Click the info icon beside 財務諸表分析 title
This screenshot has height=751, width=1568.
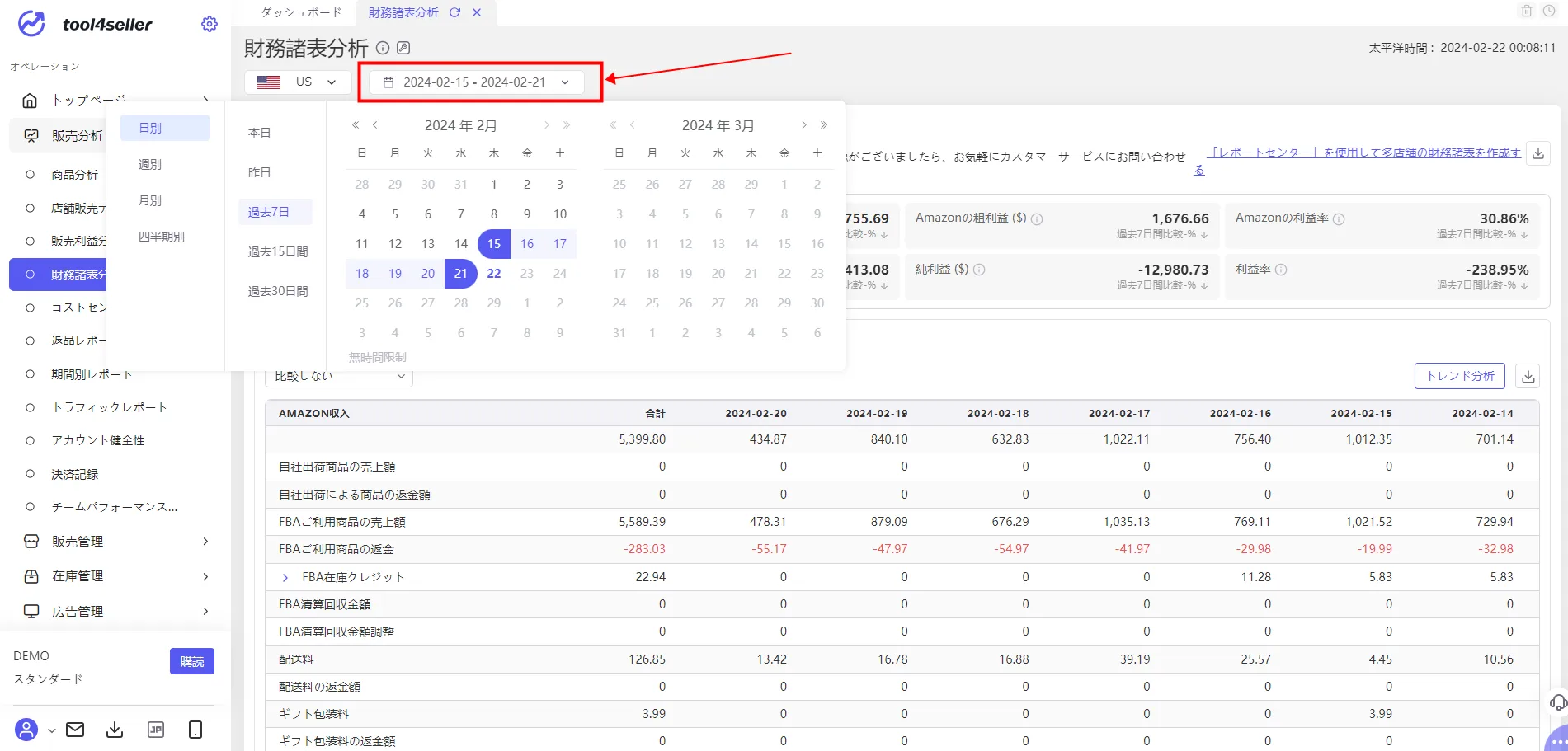click(383, 48)
